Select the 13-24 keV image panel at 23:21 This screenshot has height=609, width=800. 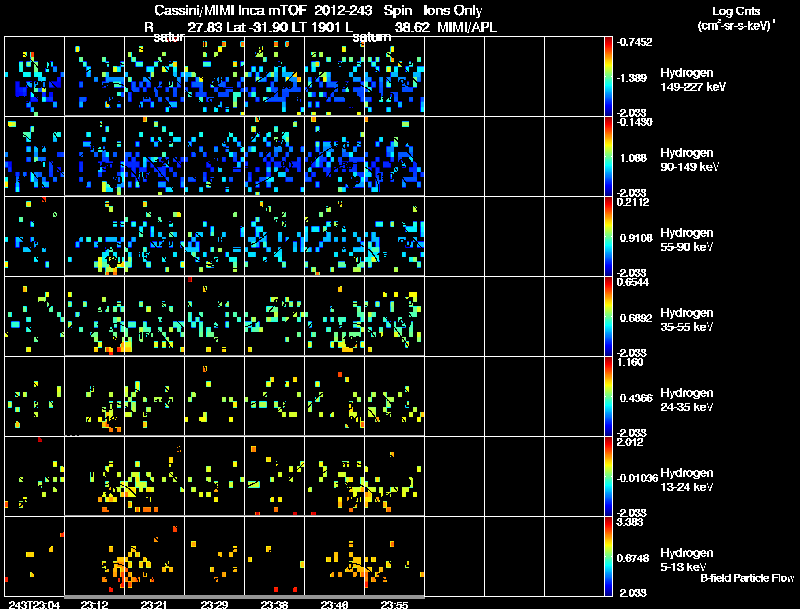pos(155,477)
